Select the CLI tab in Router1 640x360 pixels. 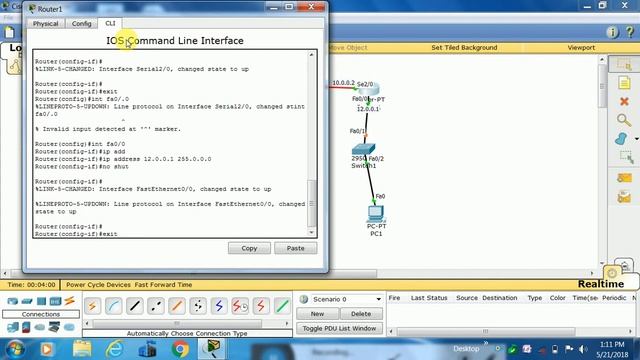[110, 23]
